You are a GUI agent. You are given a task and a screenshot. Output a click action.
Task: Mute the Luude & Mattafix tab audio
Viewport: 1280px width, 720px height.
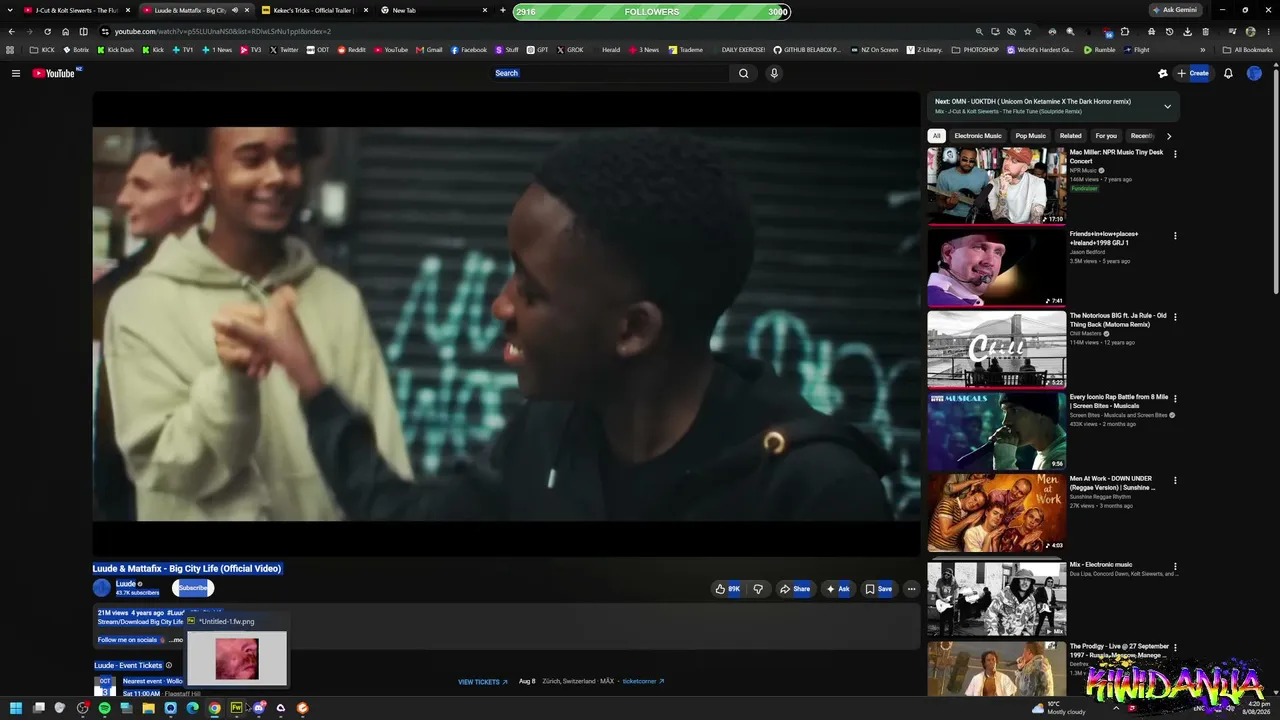click(235, 10)
